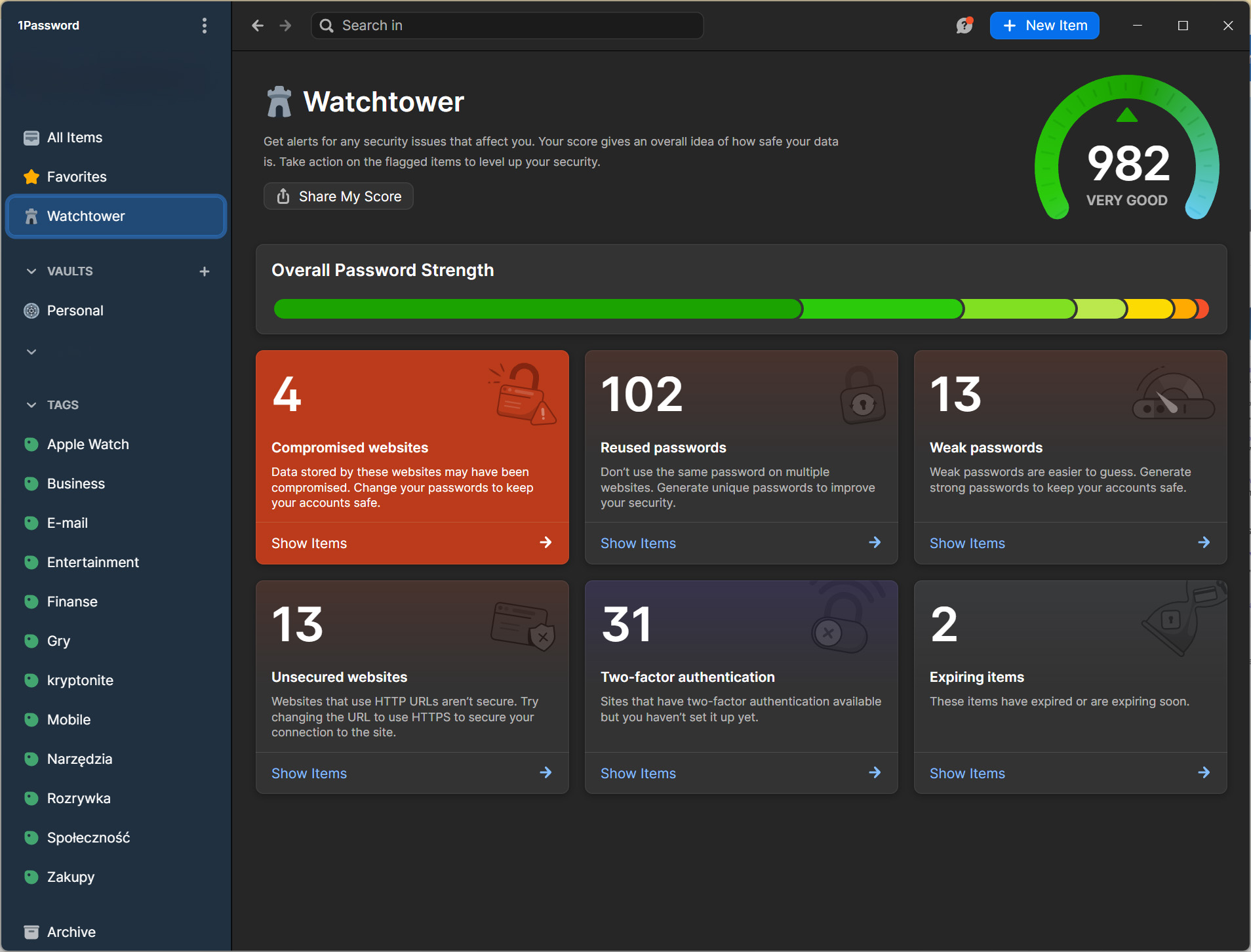
Task: Open All Items in sidebar
Action: point(75,138)
